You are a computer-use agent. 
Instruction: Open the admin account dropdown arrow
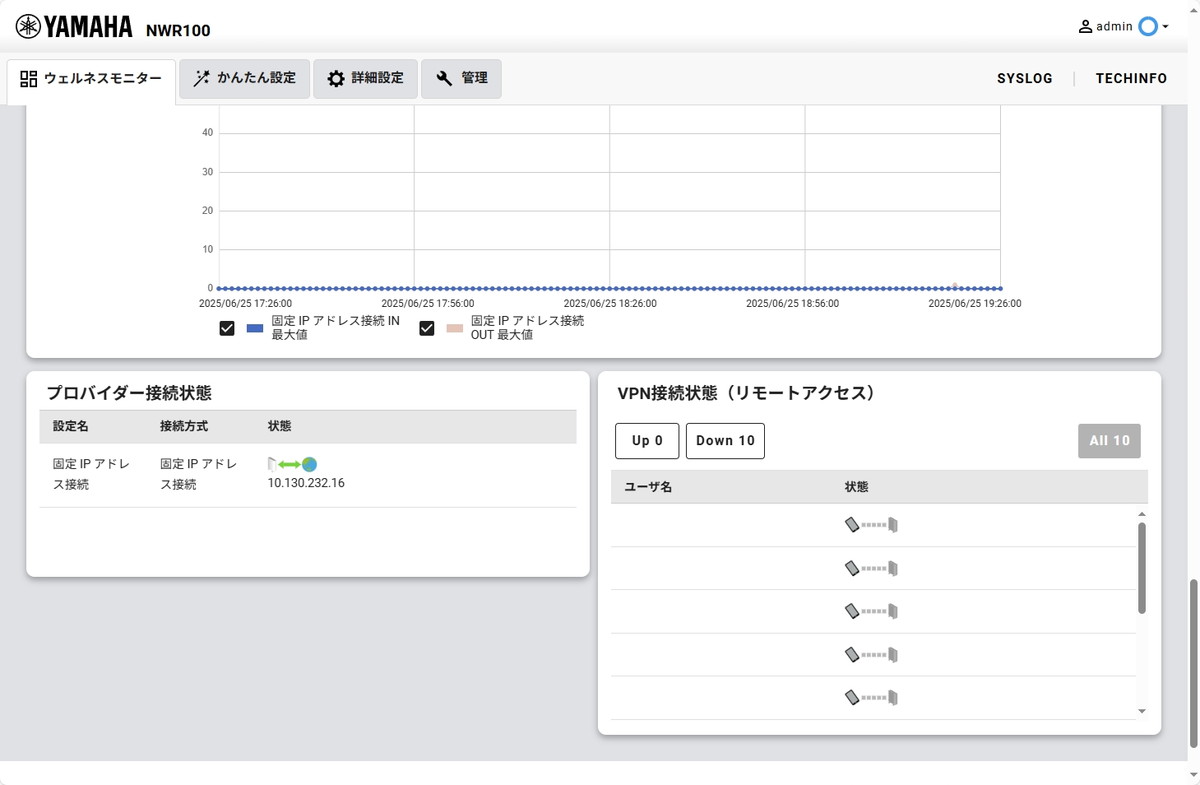1166,27
